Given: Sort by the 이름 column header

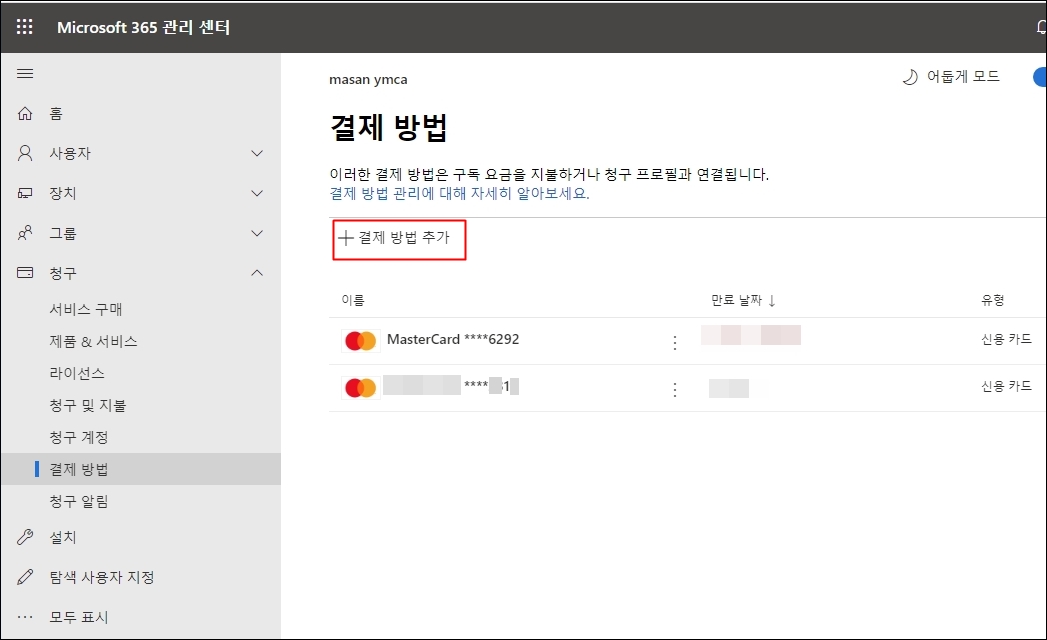Looking at the screenshot, I should pyautogui.click(x=353, y=301).
